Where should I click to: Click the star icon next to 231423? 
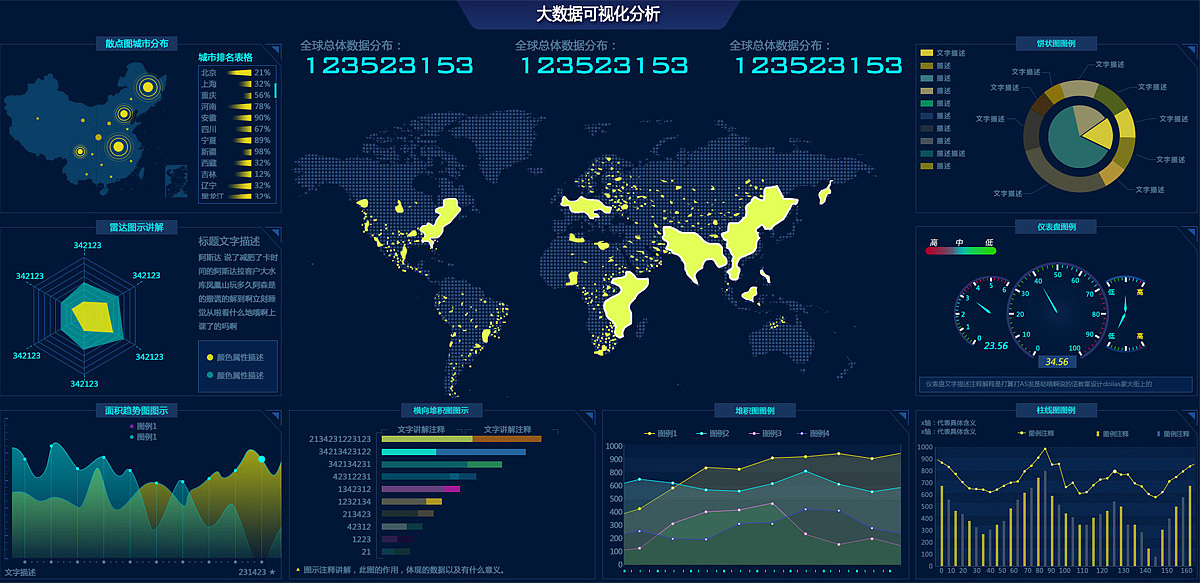(272, 572)
